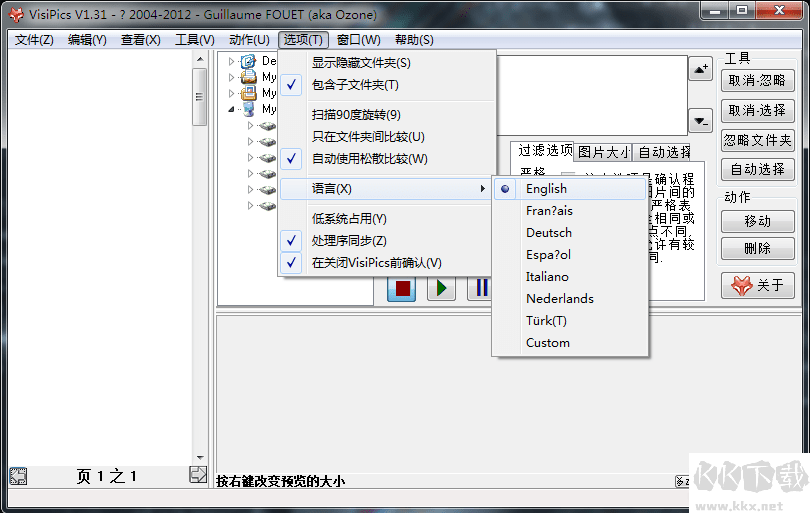Click the left panel scrollbar up arrow
The image size is (810, 513).
pyautogui.click(x=200, y=59)
